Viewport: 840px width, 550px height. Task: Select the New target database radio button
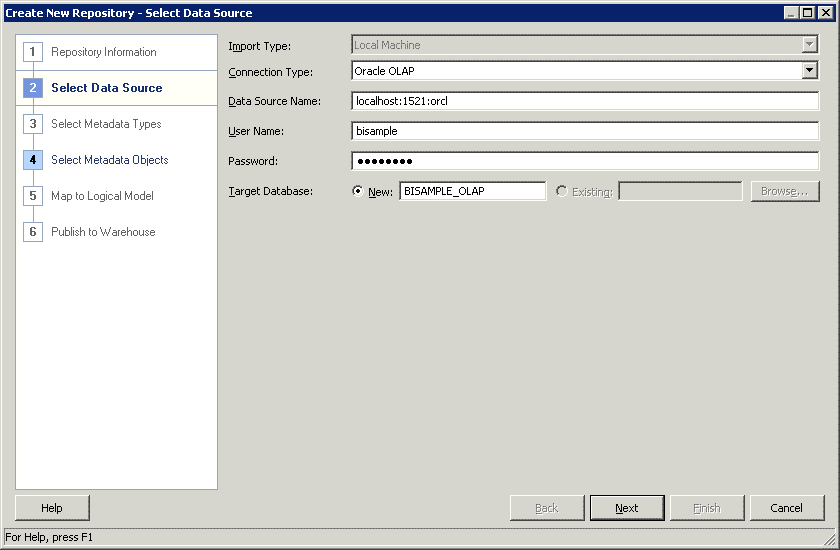click(358, 191)
